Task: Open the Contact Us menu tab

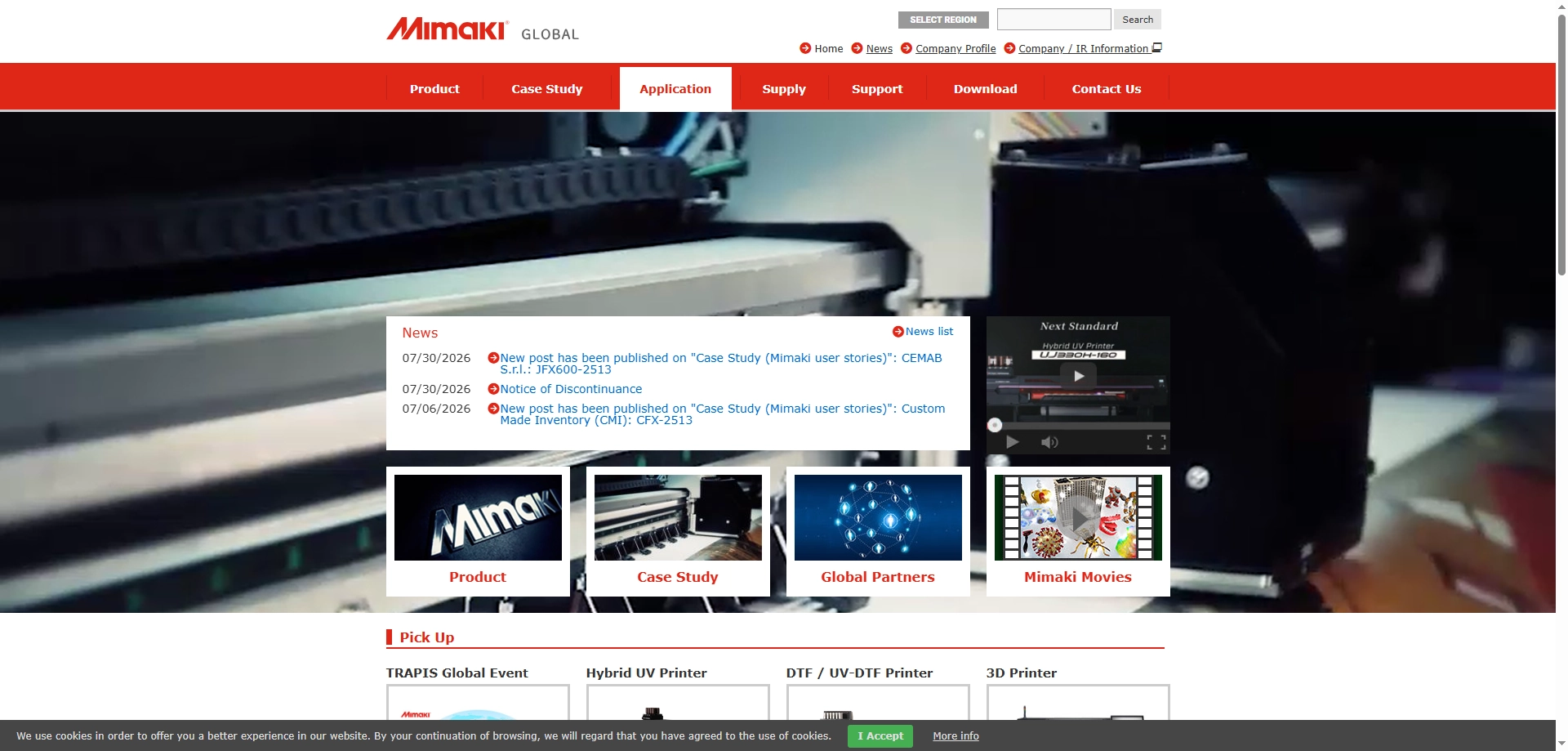Action: click(1107, 89)
